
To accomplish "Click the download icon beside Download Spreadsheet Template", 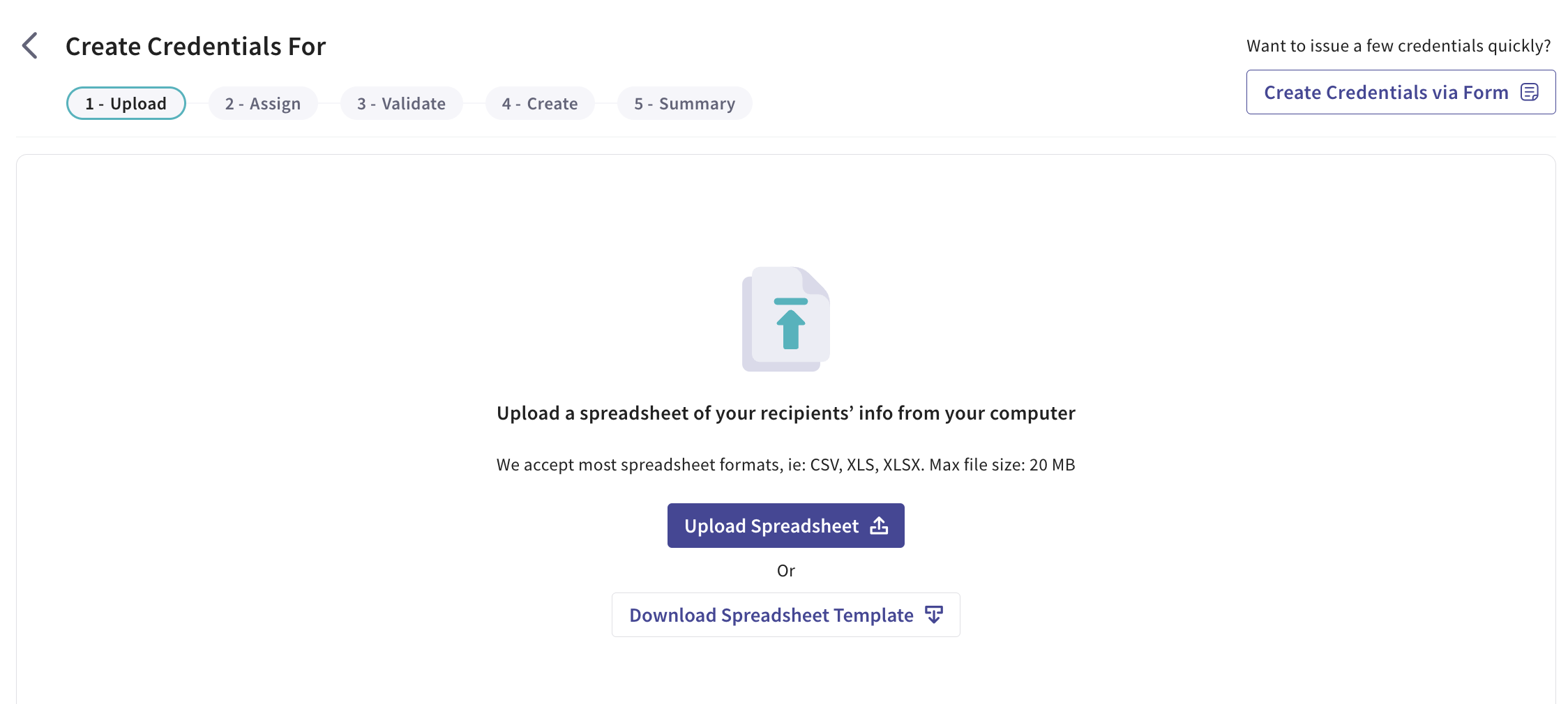I will (934, 615).
